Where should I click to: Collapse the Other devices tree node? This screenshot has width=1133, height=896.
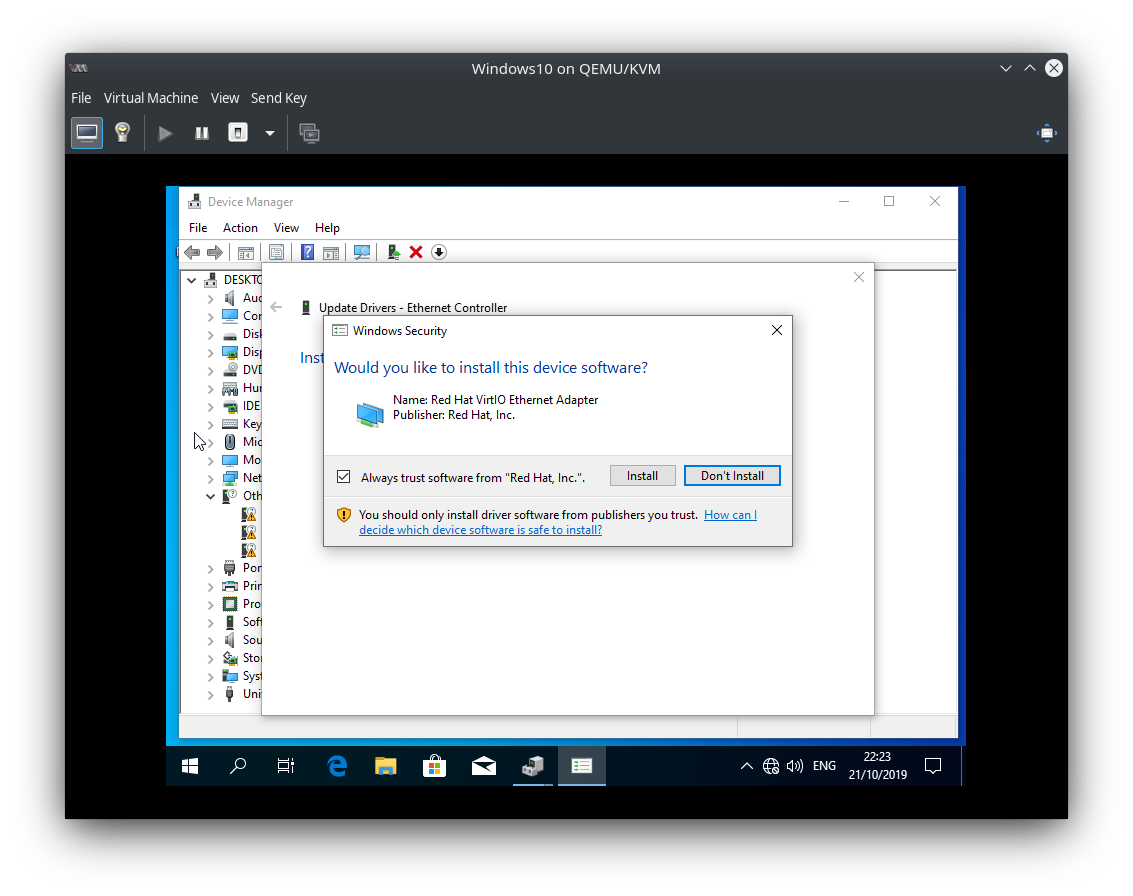[210, 496]
